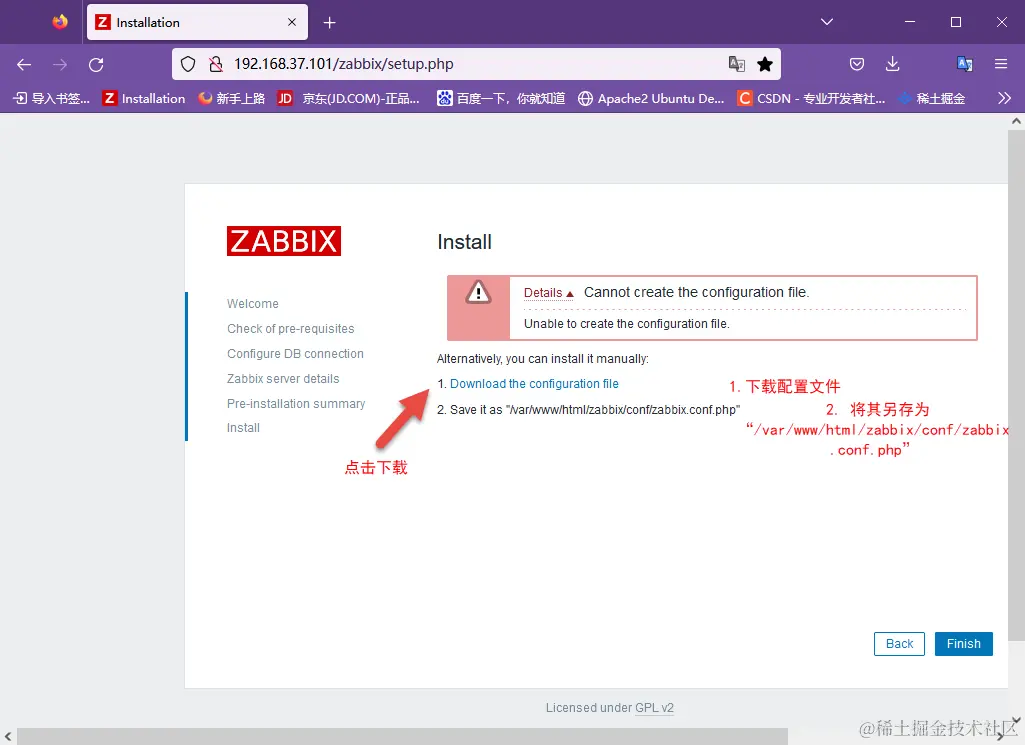Image resolution: width=1025 pixels, height=745 pixels.
Task: Open the Firefox application menu
Action: pyautogui.click(x=1001, y=64)
